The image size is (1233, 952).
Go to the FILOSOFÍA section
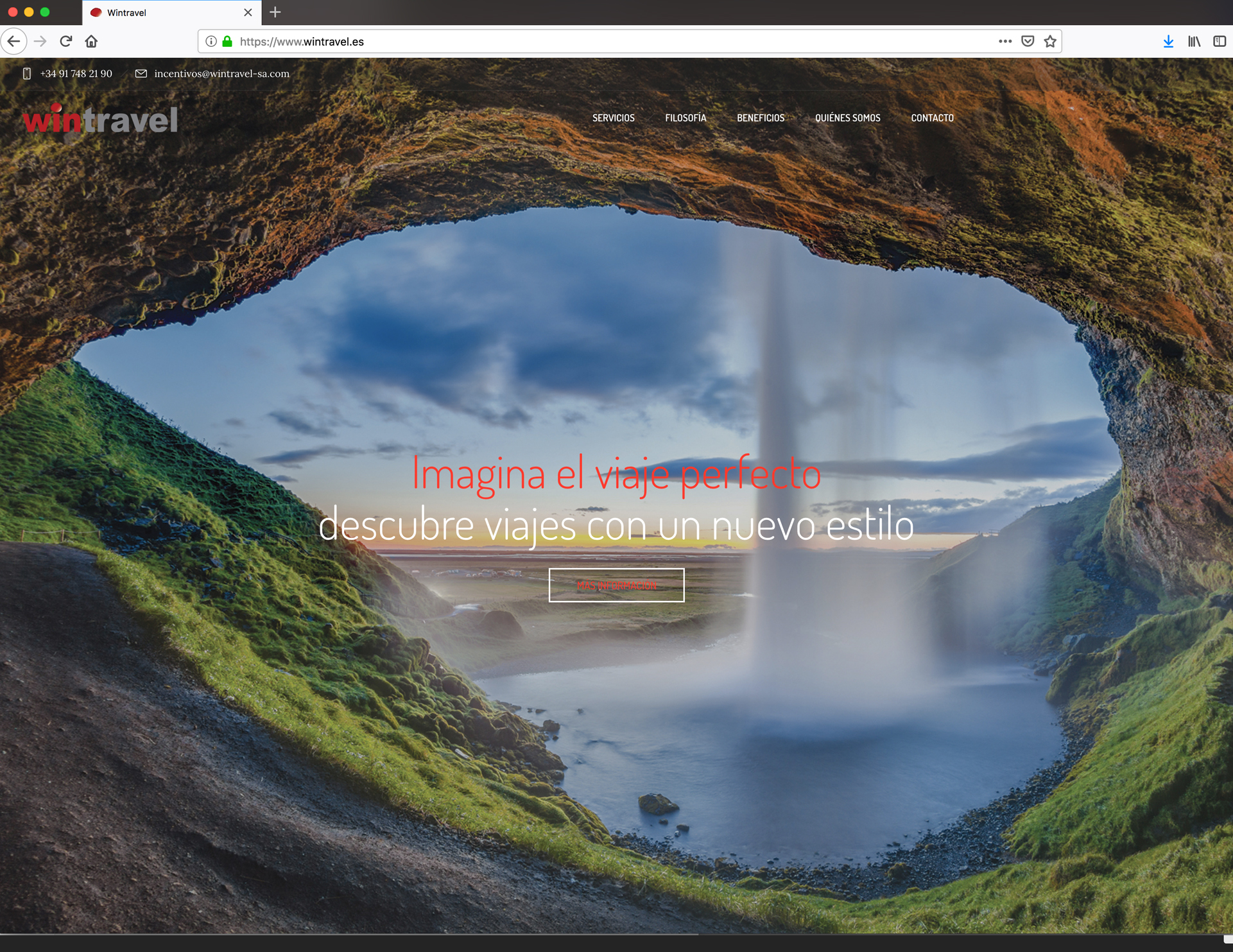coord(685,118)
